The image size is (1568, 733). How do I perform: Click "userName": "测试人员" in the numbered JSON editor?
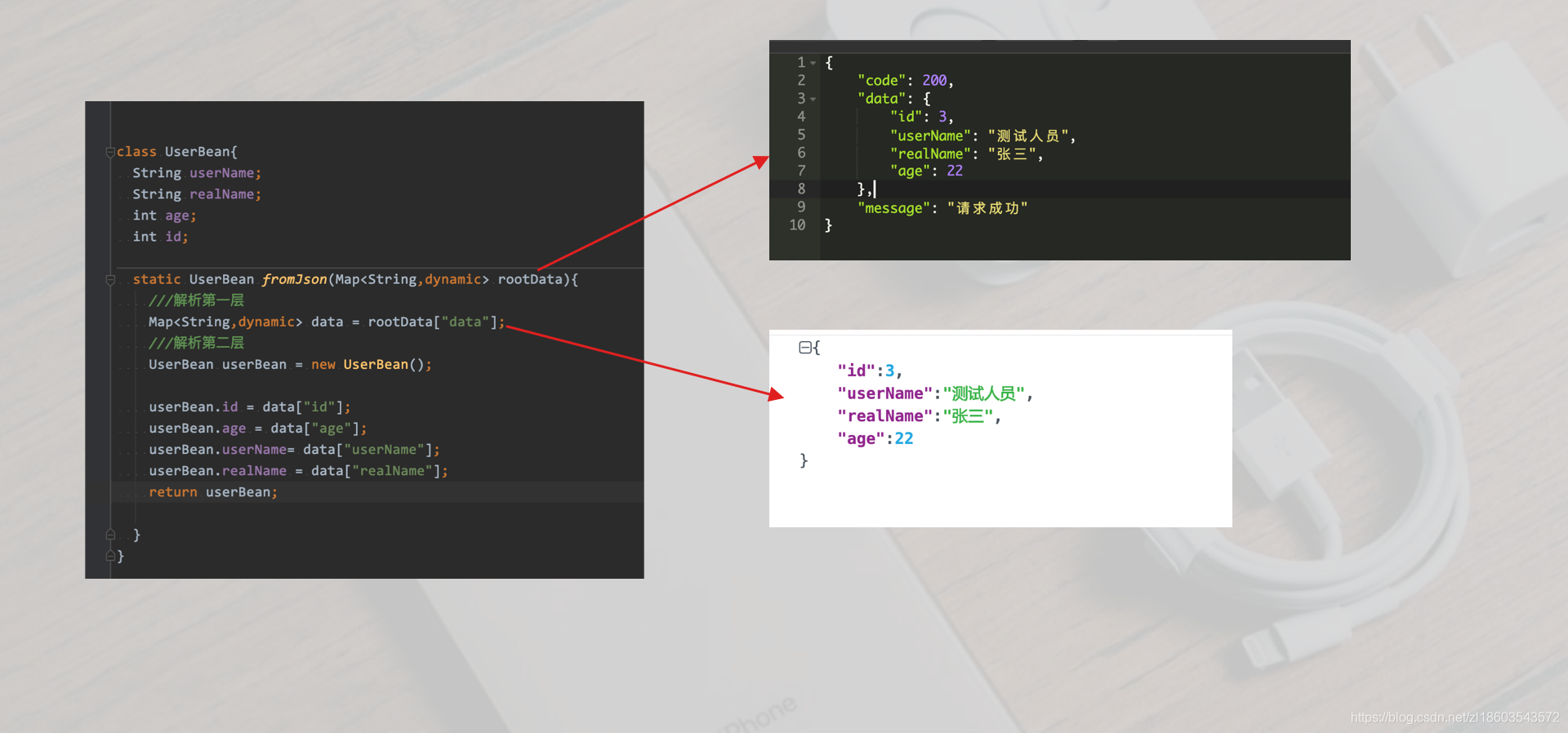click(x=983, y=135)
